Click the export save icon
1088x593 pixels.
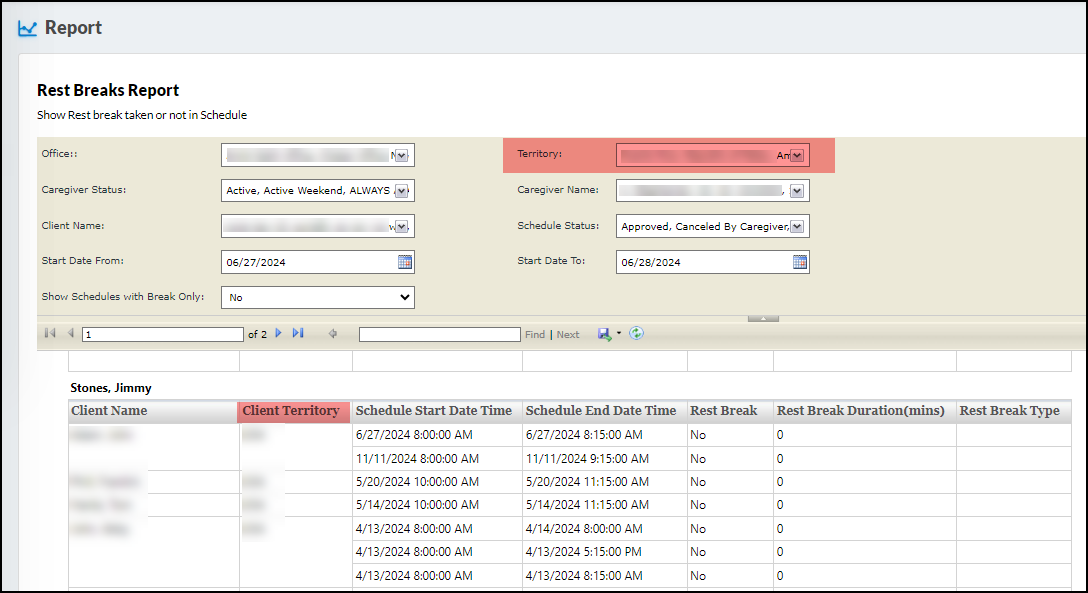click(604, 334)
